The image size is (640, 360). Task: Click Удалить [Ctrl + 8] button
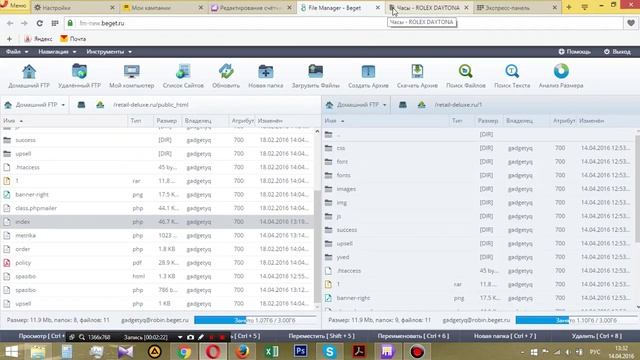596,336
